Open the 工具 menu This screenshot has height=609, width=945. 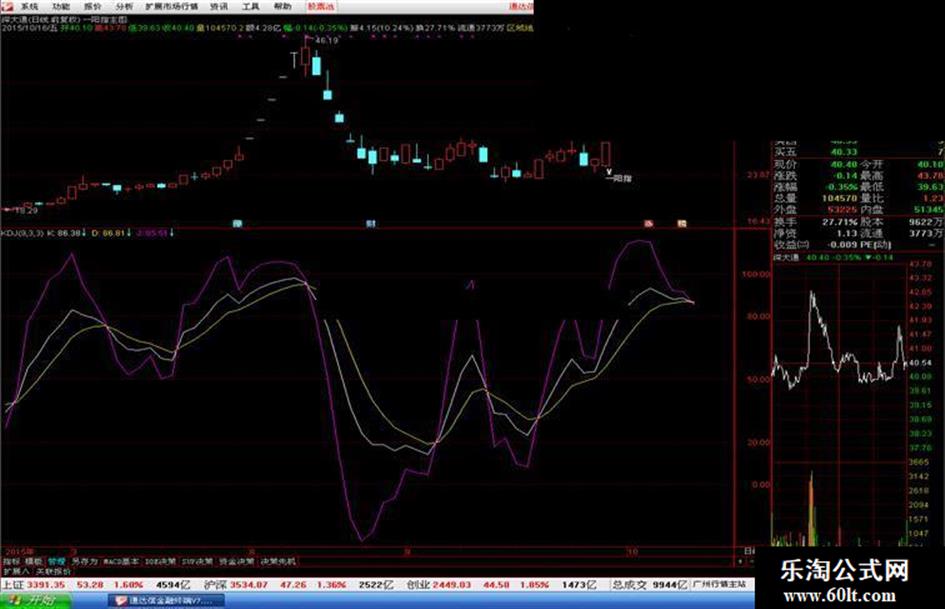pos(250,7)
